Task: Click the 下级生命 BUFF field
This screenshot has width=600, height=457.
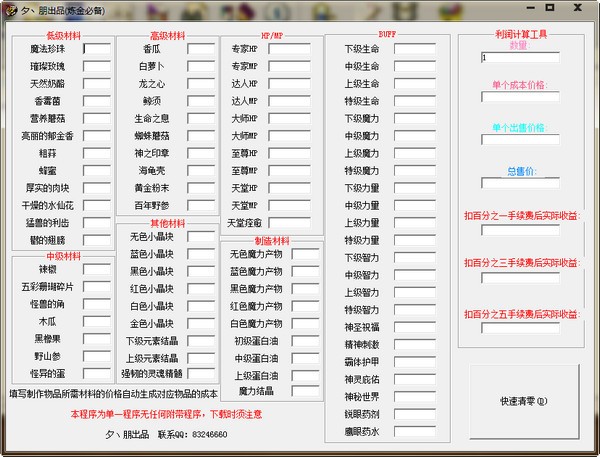Action: pos(415,49)
